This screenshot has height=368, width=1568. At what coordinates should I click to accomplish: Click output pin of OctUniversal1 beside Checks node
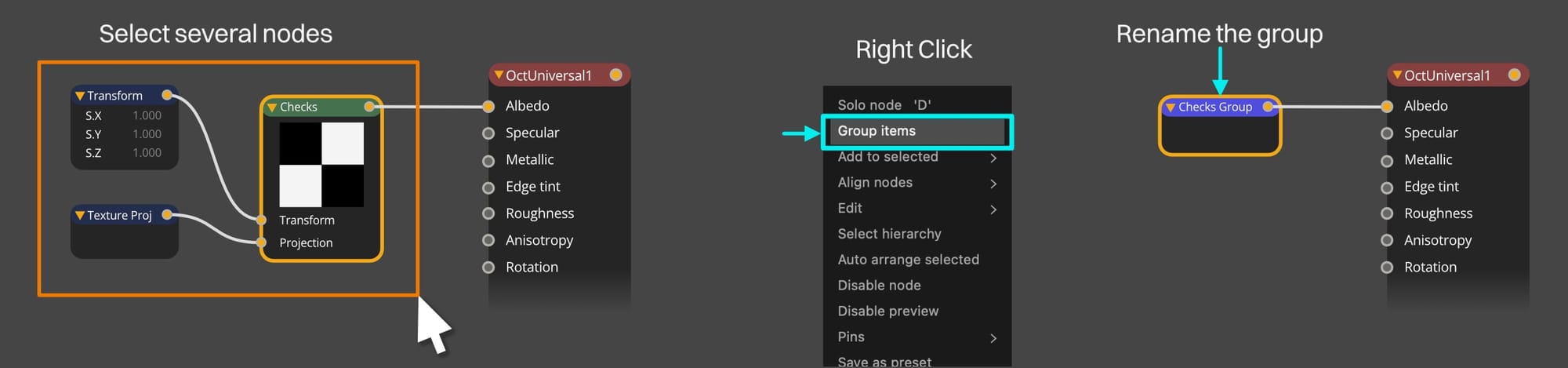click(x=615, y=75)
